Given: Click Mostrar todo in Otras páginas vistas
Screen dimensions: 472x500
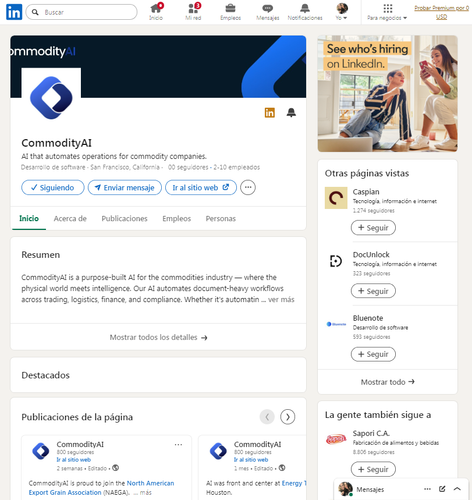Looking at the screenshot, I should coord(387,382).
